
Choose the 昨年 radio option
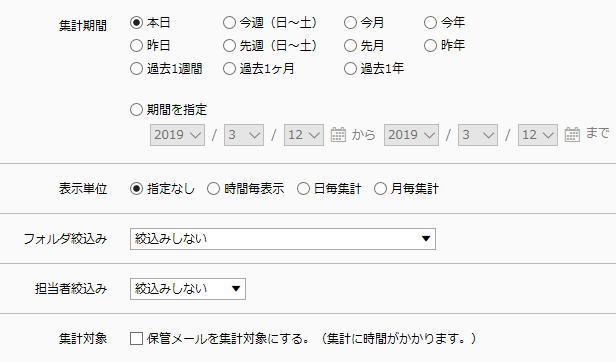pos(431,46)
